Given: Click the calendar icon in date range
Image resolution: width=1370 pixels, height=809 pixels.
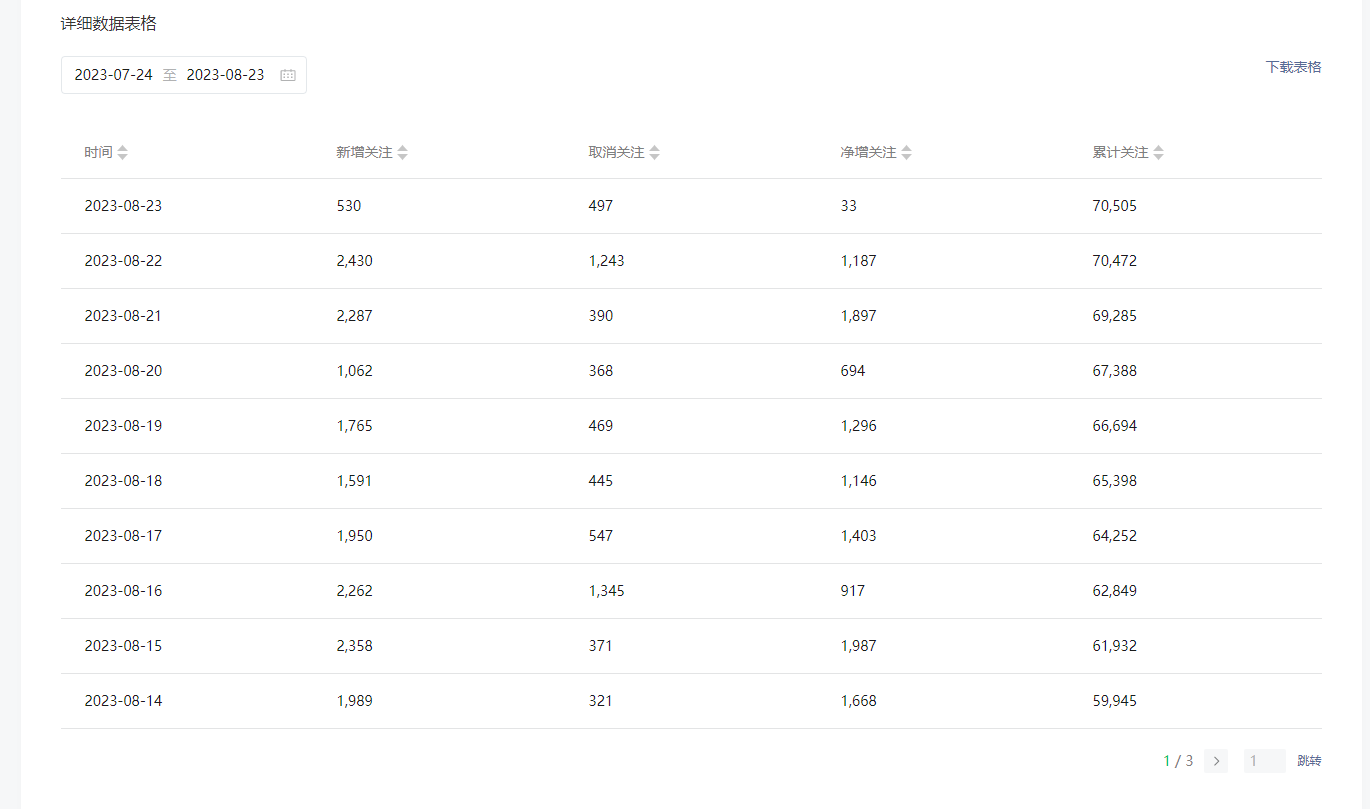Looking at the screenshot, I should pyautogui.click(x=288, y=75).
